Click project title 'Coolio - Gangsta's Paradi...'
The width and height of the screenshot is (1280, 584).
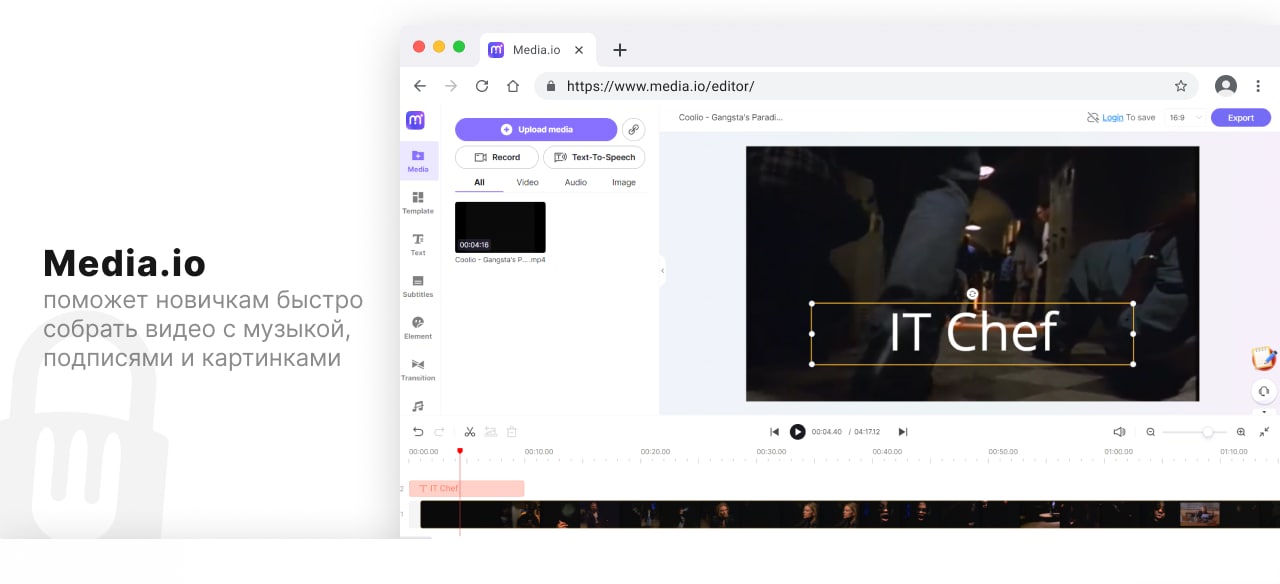[730, 118]
